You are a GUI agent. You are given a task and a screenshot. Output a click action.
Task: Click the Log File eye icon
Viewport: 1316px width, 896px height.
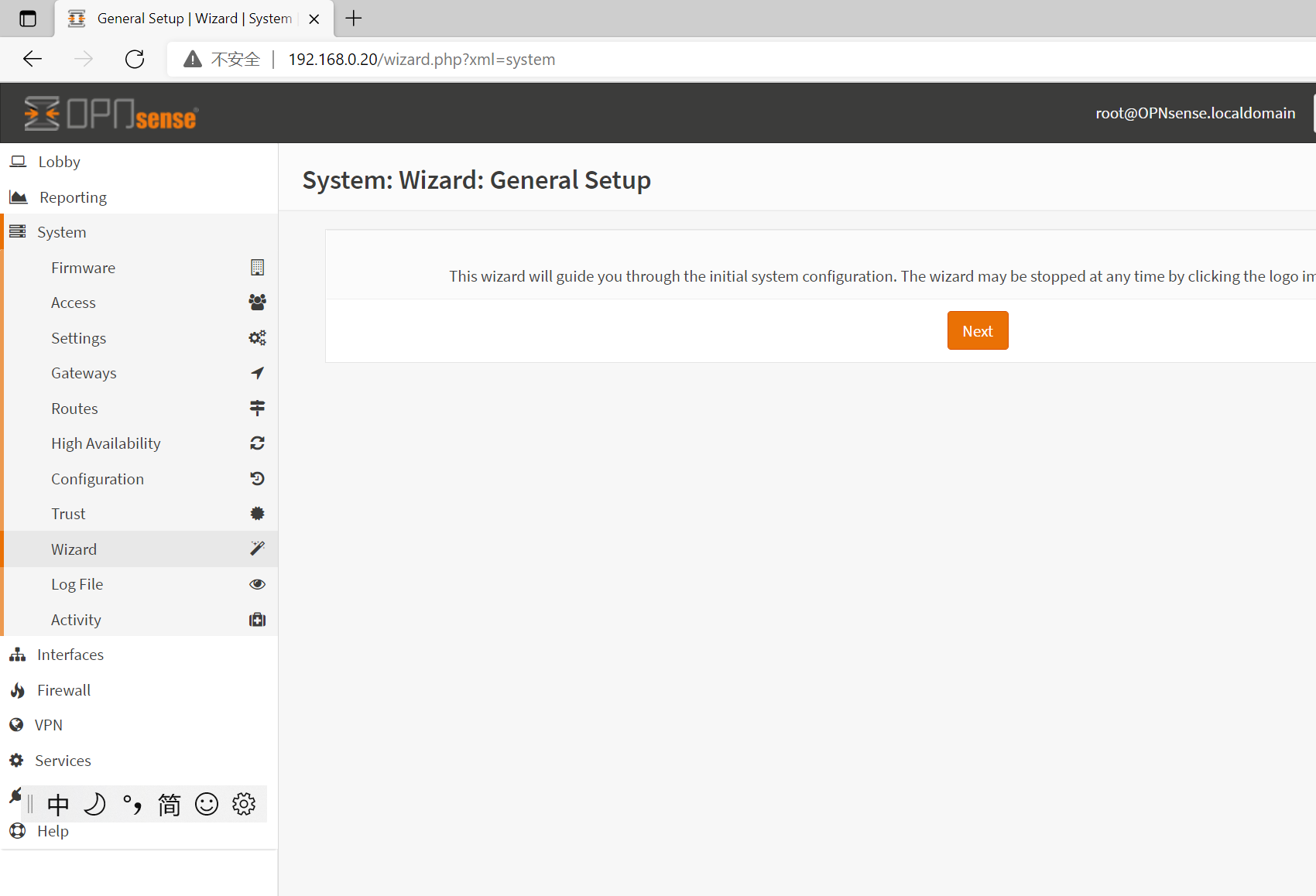tap(257, 583)
